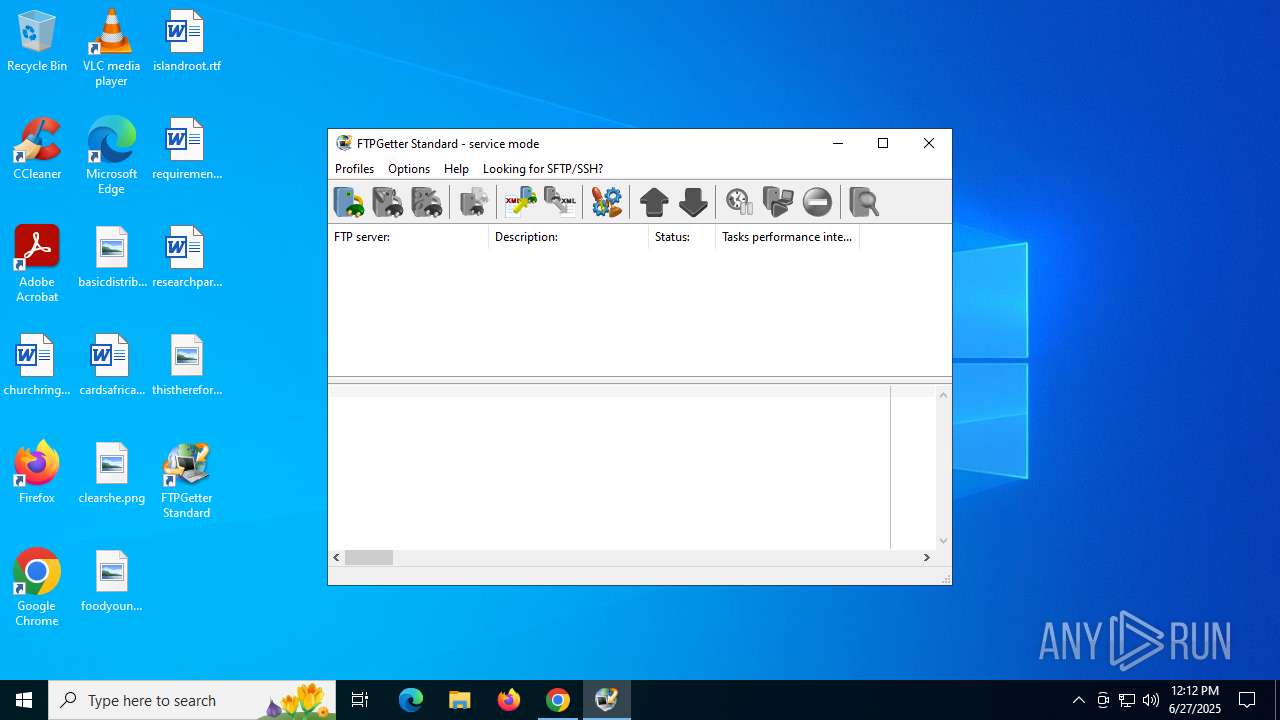Click the down arrow toolbar icon
This screenshot has width=1280, height=720.
(693, 202)
